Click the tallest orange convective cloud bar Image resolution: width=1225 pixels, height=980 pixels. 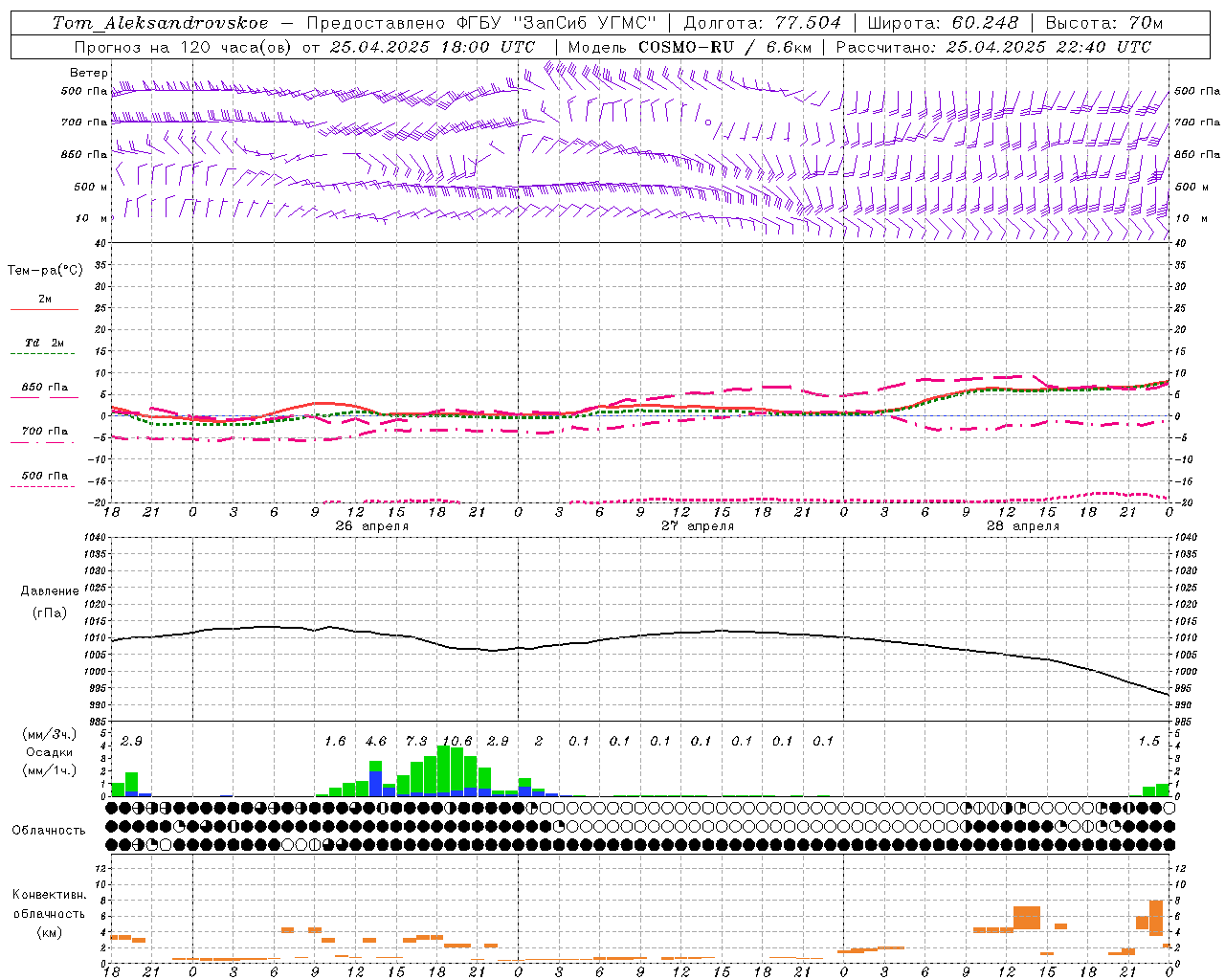1156,918
